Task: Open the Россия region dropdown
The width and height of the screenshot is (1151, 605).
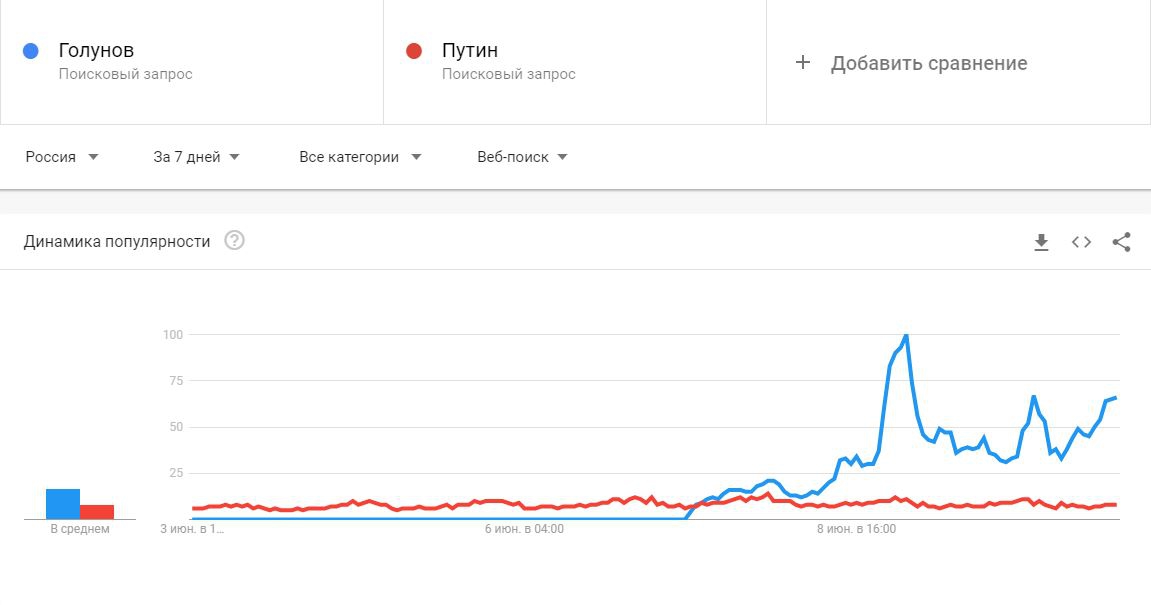Action: coord(62,157)
